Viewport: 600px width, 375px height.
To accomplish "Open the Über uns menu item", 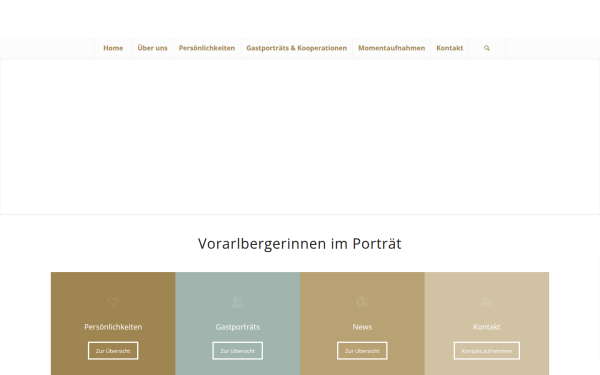I will point(152,48).
